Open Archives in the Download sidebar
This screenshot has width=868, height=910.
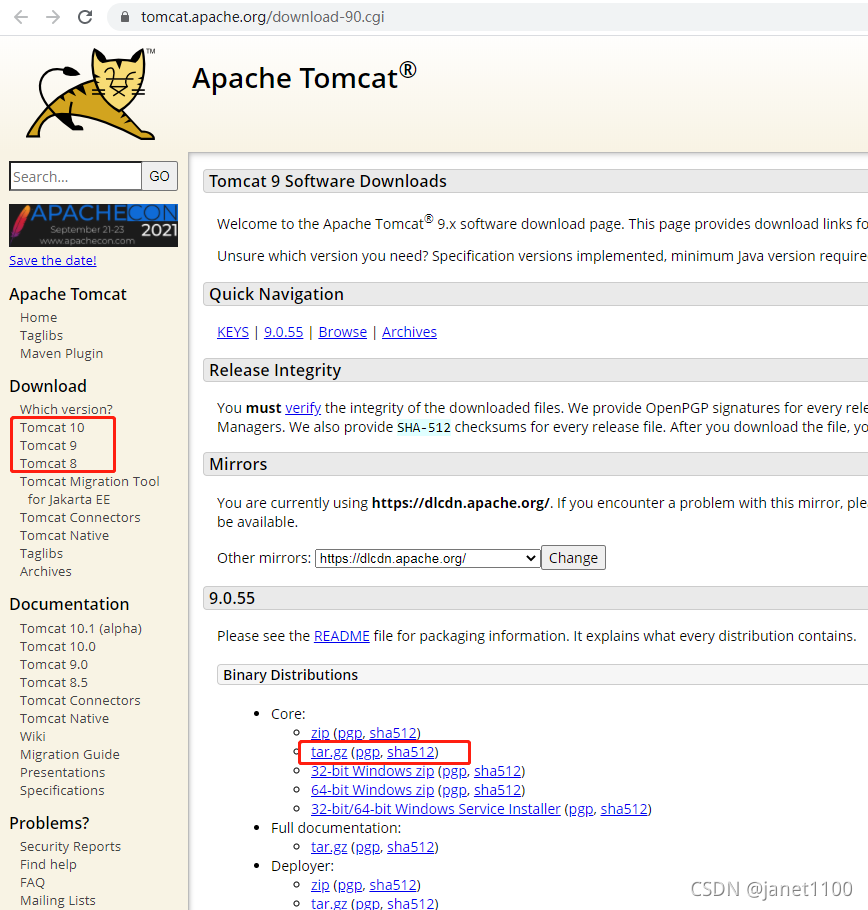pos(46,572)
